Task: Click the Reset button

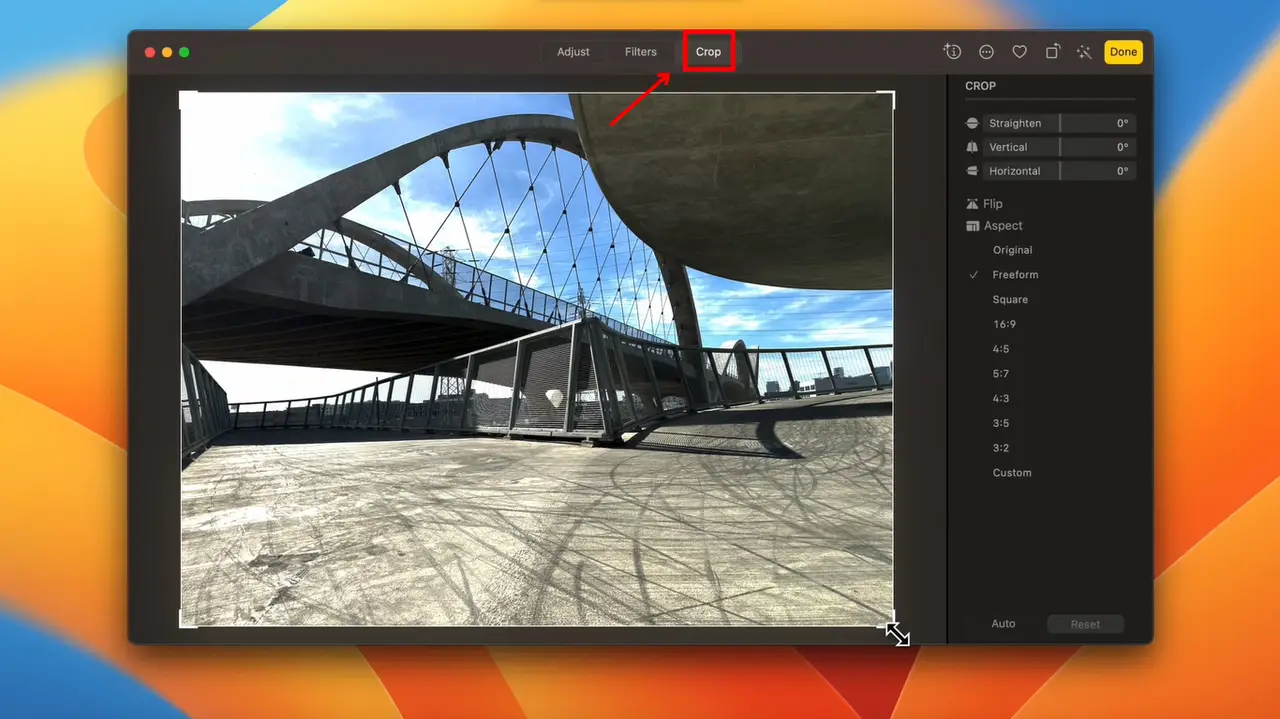Action: 1085,623
